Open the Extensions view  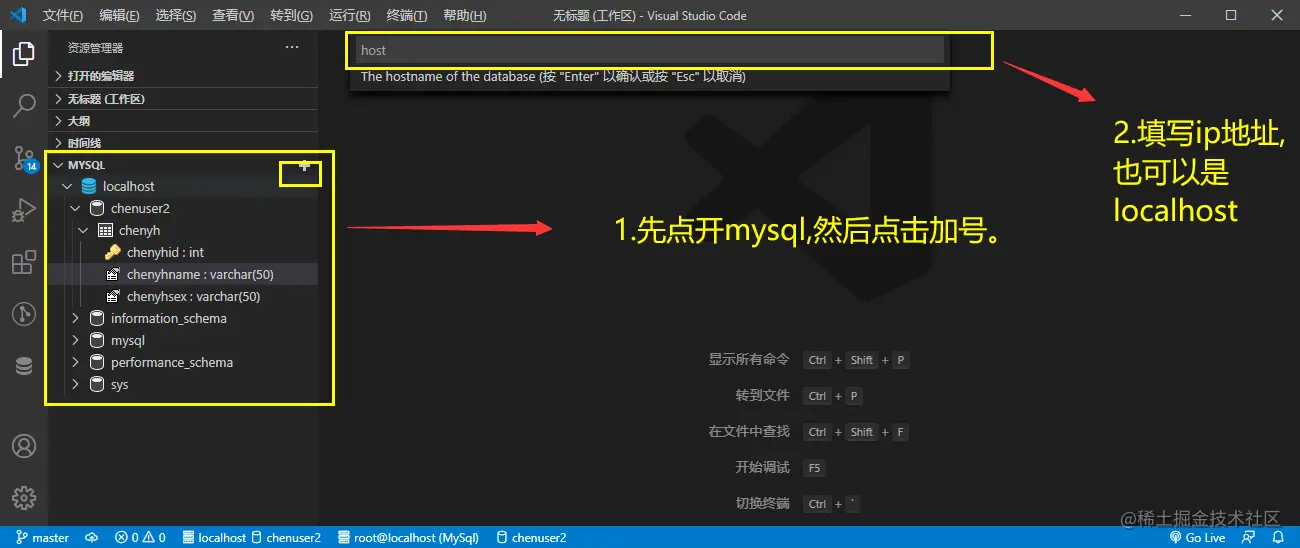24,263
